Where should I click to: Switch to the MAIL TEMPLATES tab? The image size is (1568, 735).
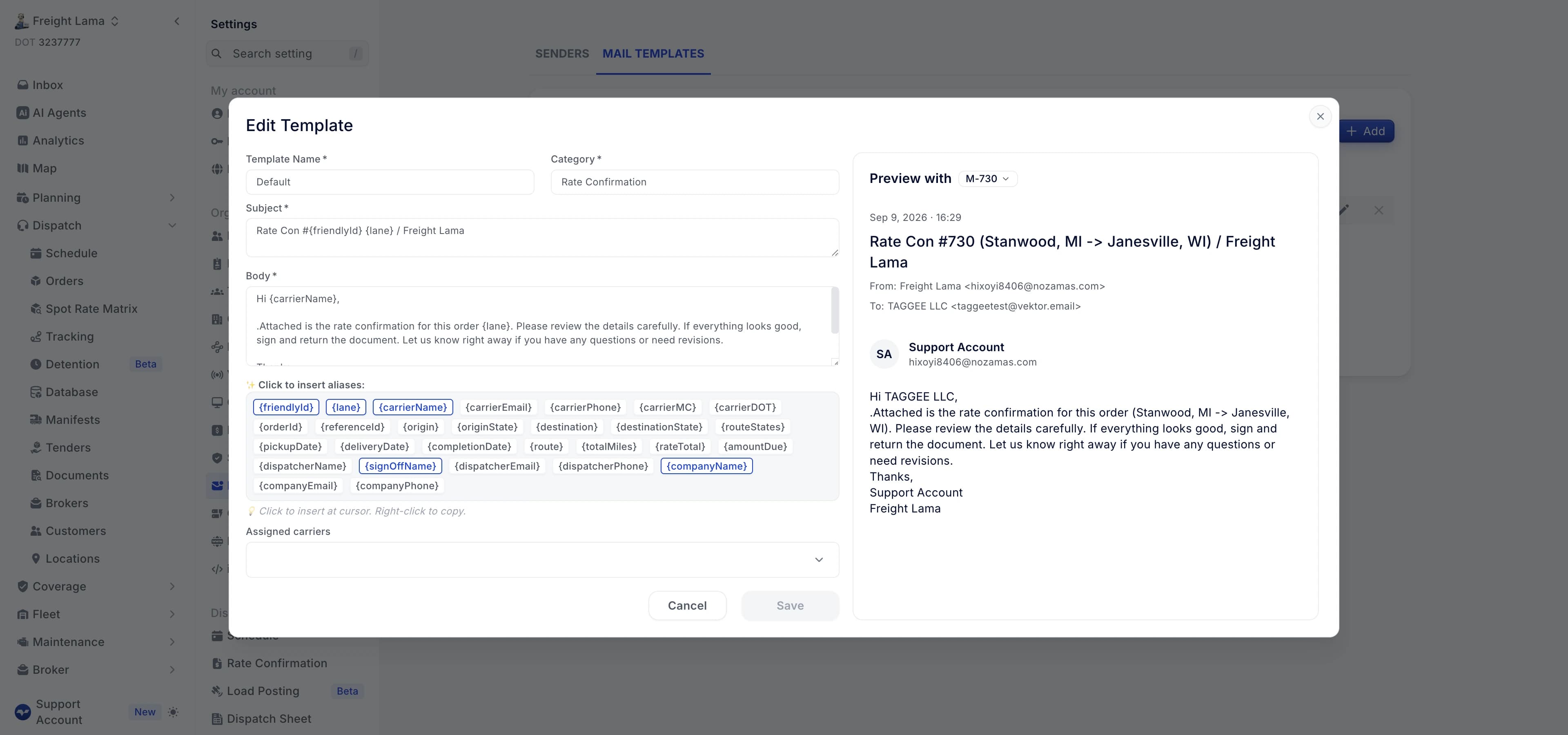(653, 54)
